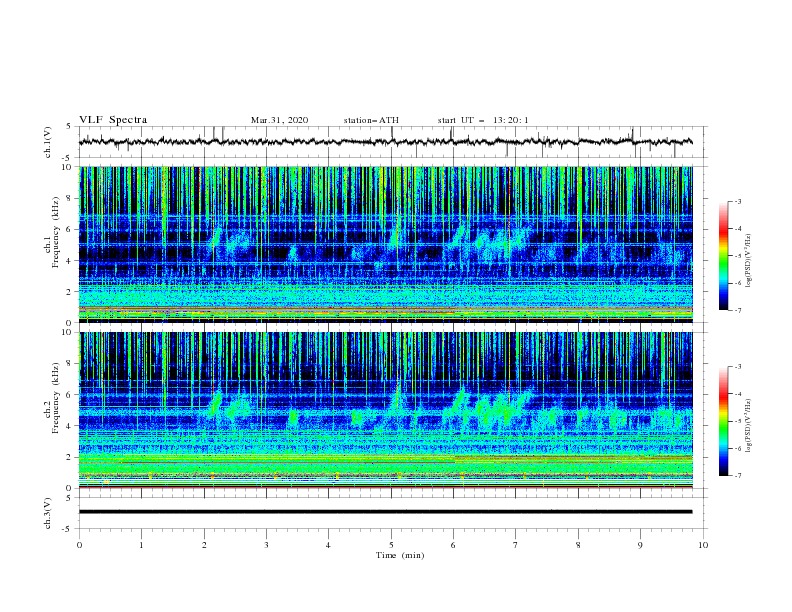Image resolution: width=792 pixels, height=612 pixels.
Task: Click the 'ch.3(V)' axis label
Action: tap(48, 514)
